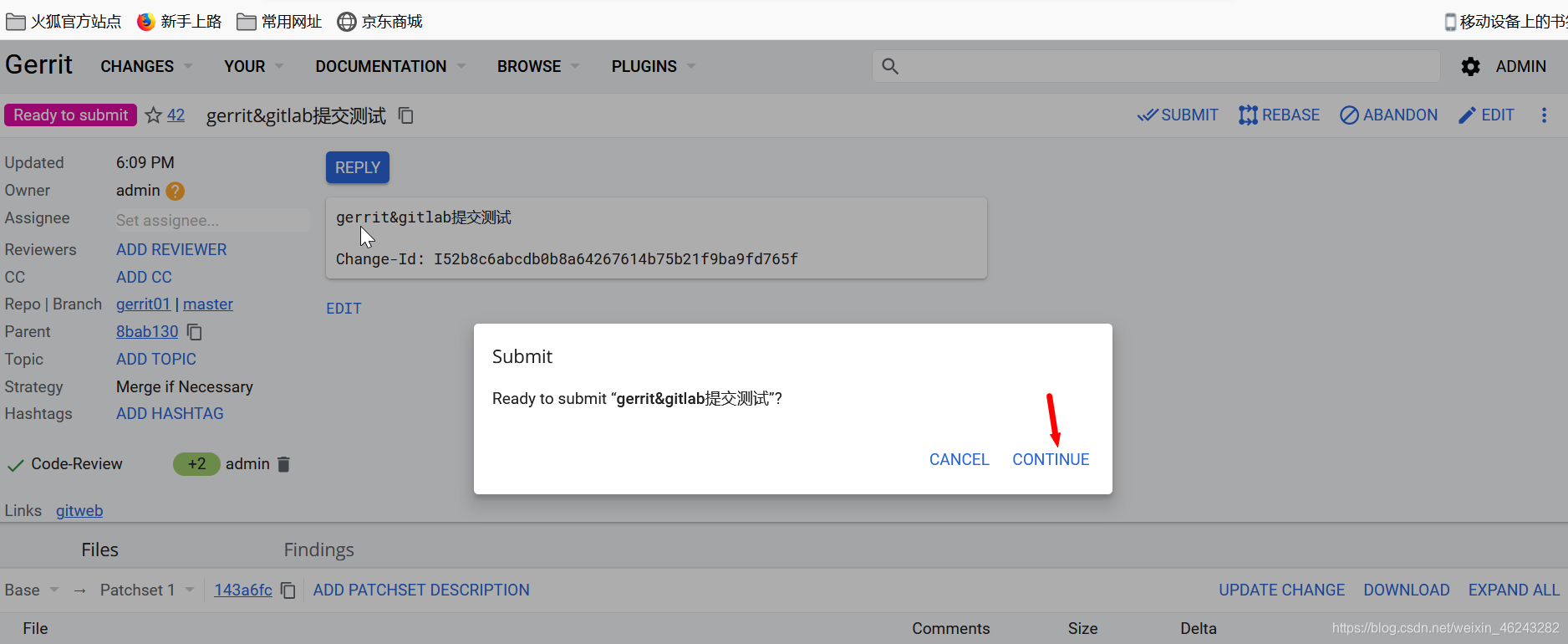Open the master branch link
The image size is (1568, 644).
[208, 304]
